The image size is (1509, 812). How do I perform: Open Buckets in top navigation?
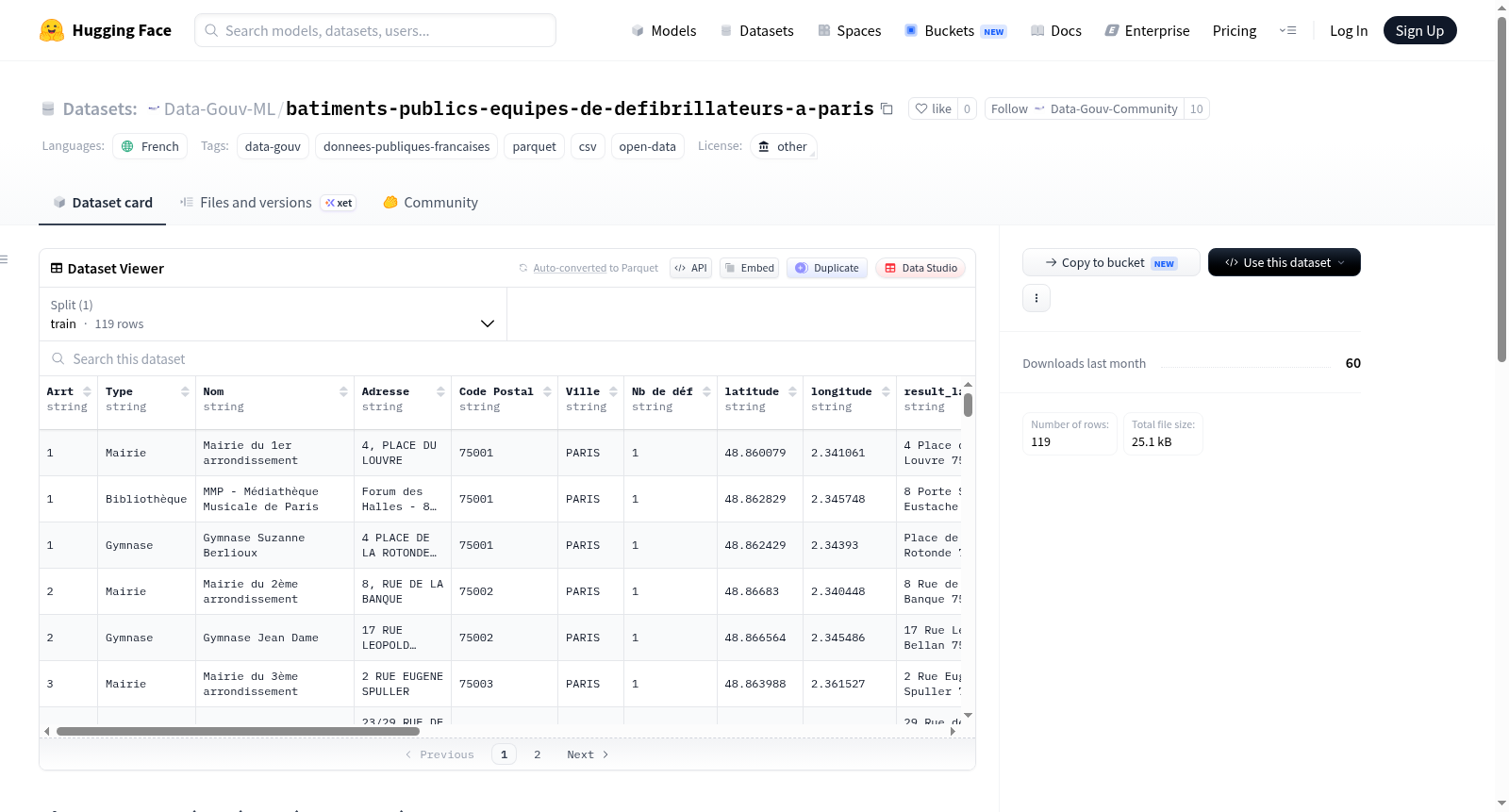coord(955,30)
